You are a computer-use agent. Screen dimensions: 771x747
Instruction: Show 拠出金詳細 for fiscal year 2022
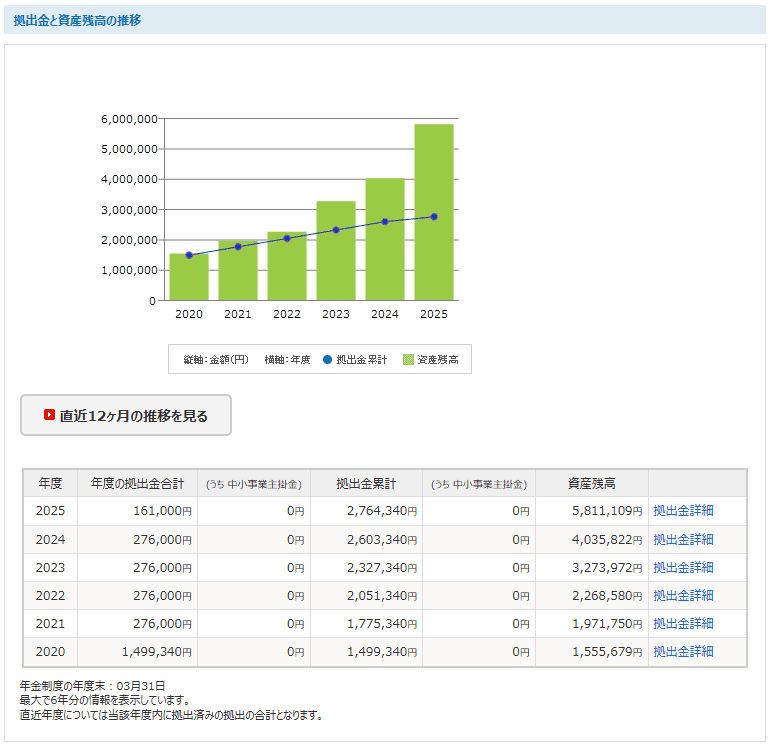[x=683, y=595]
